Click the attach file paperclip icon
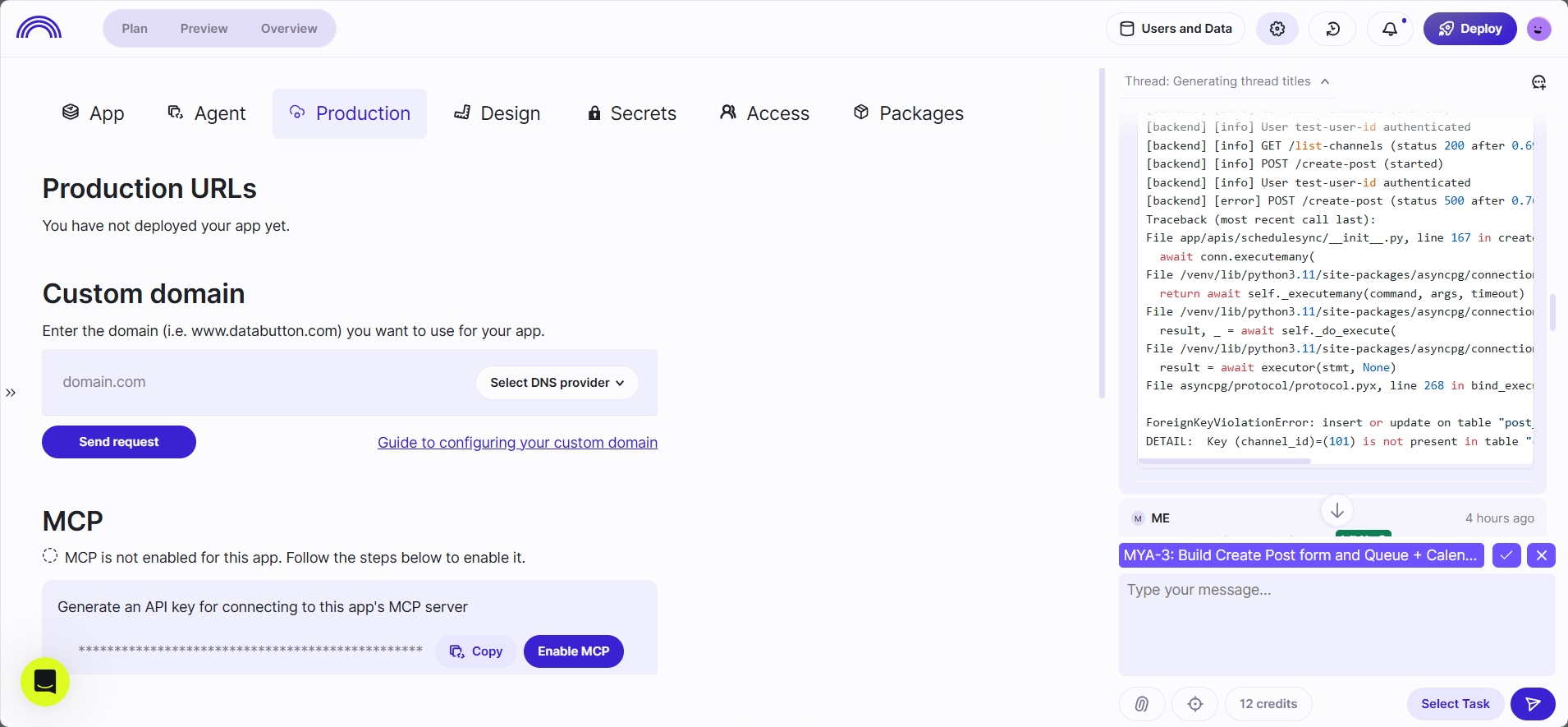The height and width of the screenshot is (727, 1568). pyautogui.click(x=1142, y=704)
